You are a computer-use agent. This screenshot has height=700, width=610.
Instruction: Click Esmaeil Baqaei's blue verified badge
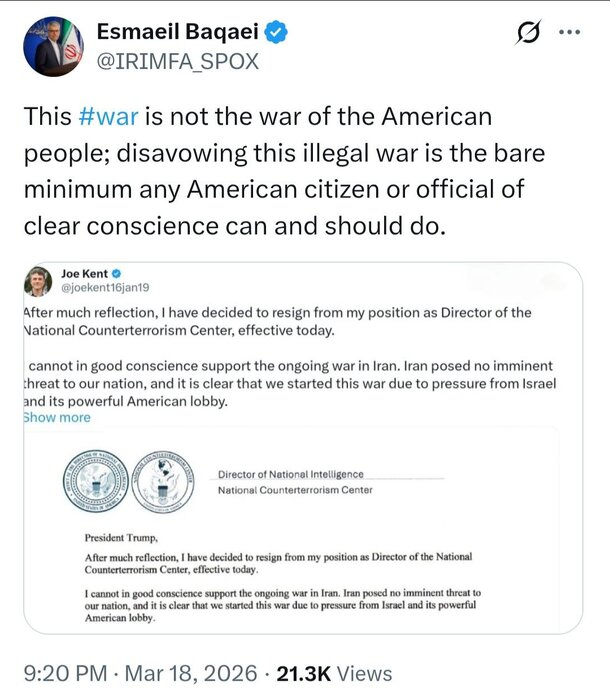click(x=276, y=32)
